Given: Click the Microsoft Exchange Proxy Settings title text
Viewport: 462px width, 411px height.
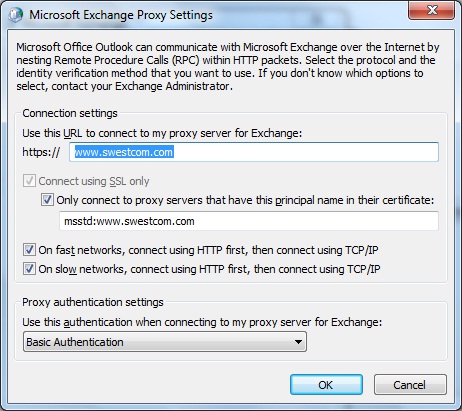Looking at the screenshot, I should [x=121, y=15].
